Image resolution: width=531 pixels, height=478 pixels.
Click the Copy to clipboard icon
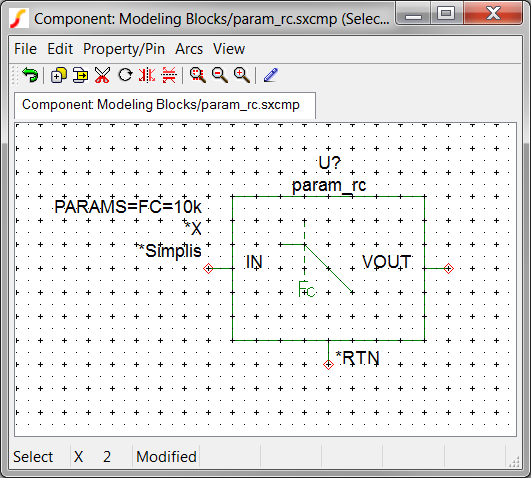tap(81, 75)
